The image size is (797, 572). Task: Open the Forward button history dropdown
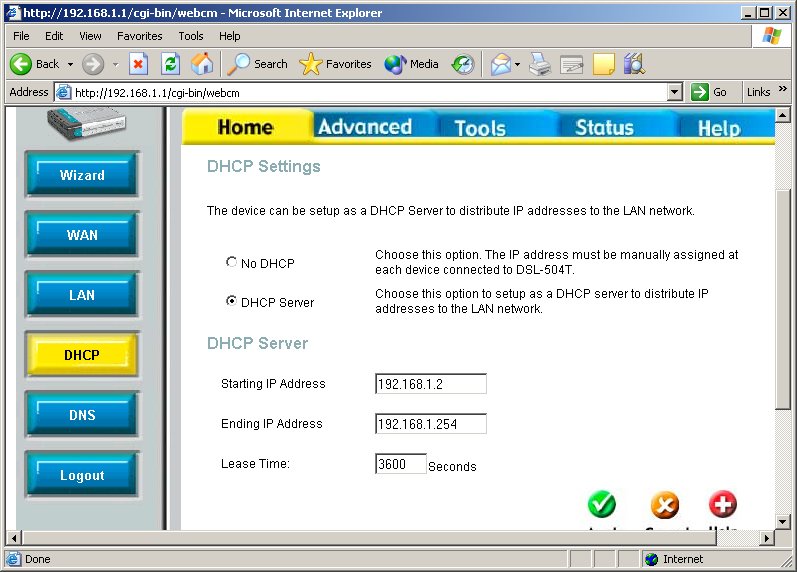click(x=115, y=65)
